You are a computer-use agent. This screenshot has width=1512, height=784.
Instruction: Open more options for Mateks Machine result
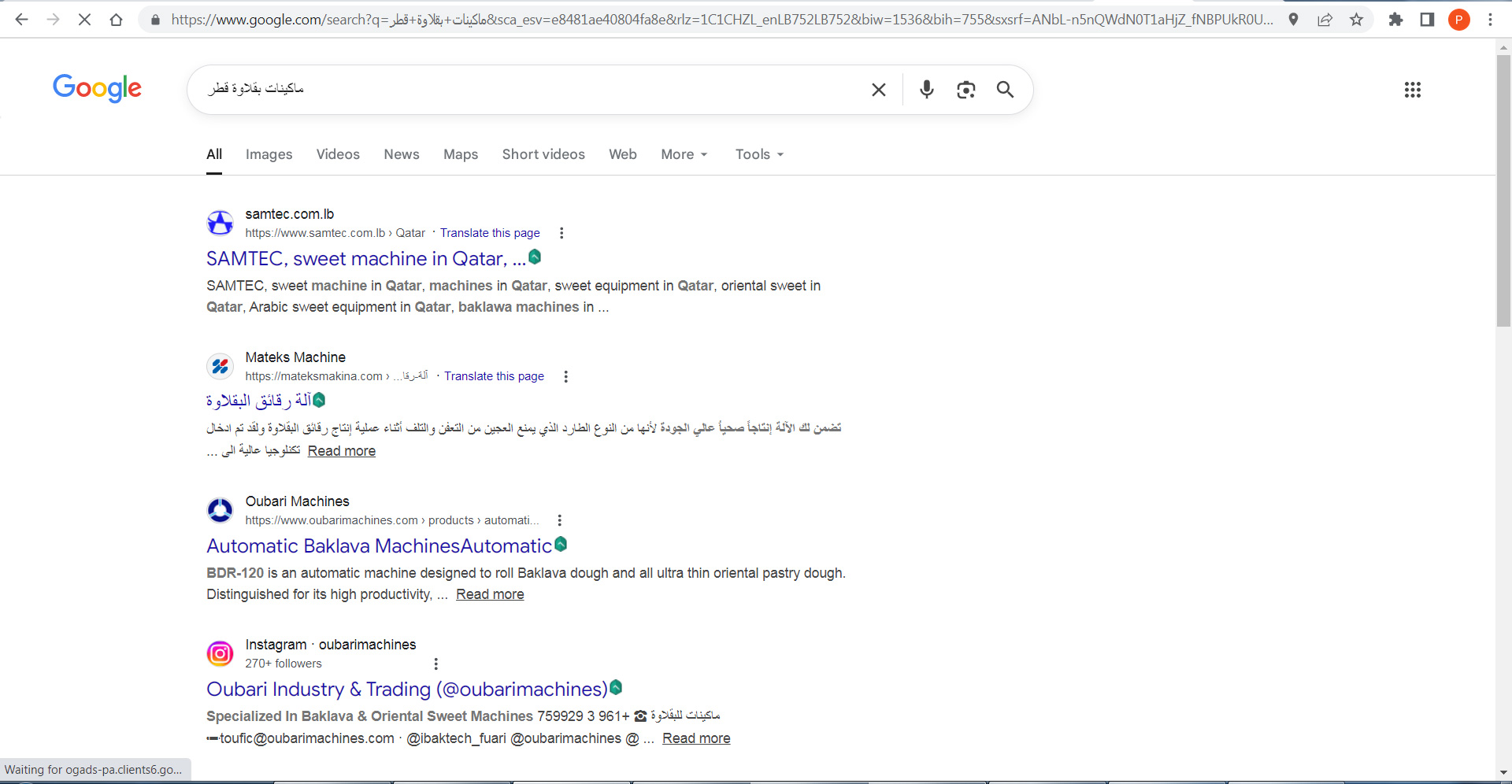pos(565,376)
